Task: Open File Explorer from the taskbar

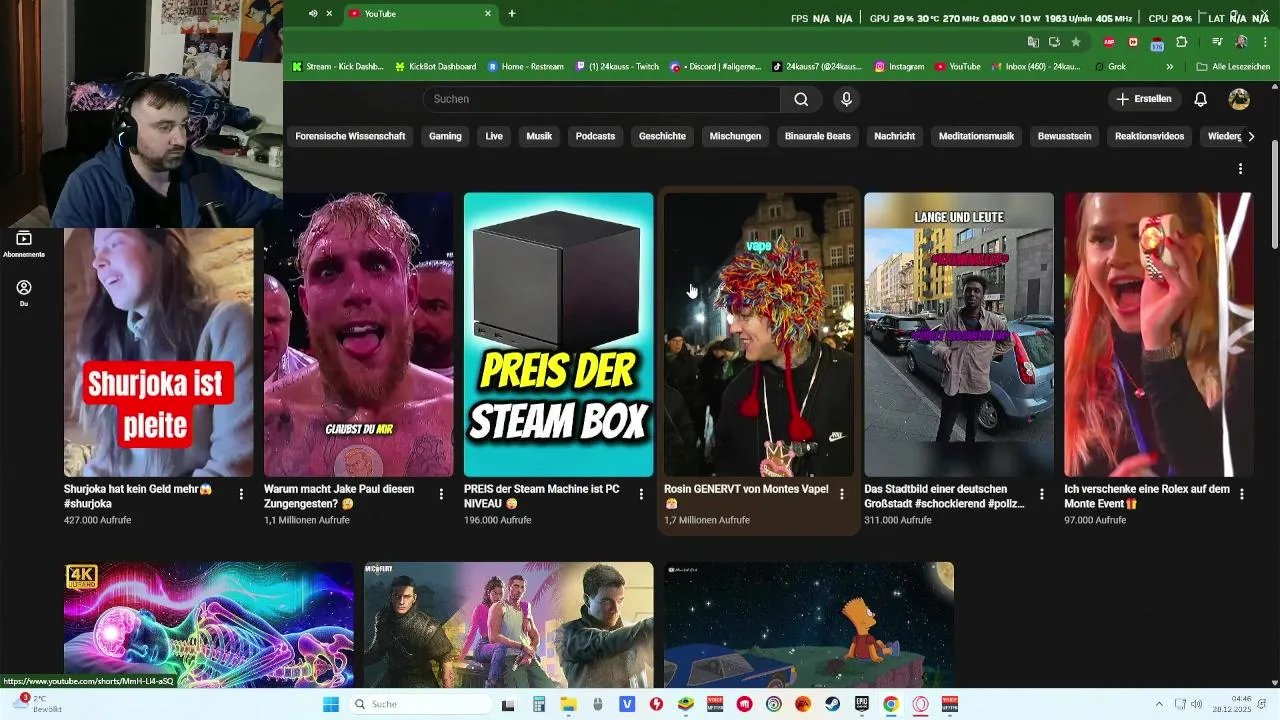Action: pos(568,704)
